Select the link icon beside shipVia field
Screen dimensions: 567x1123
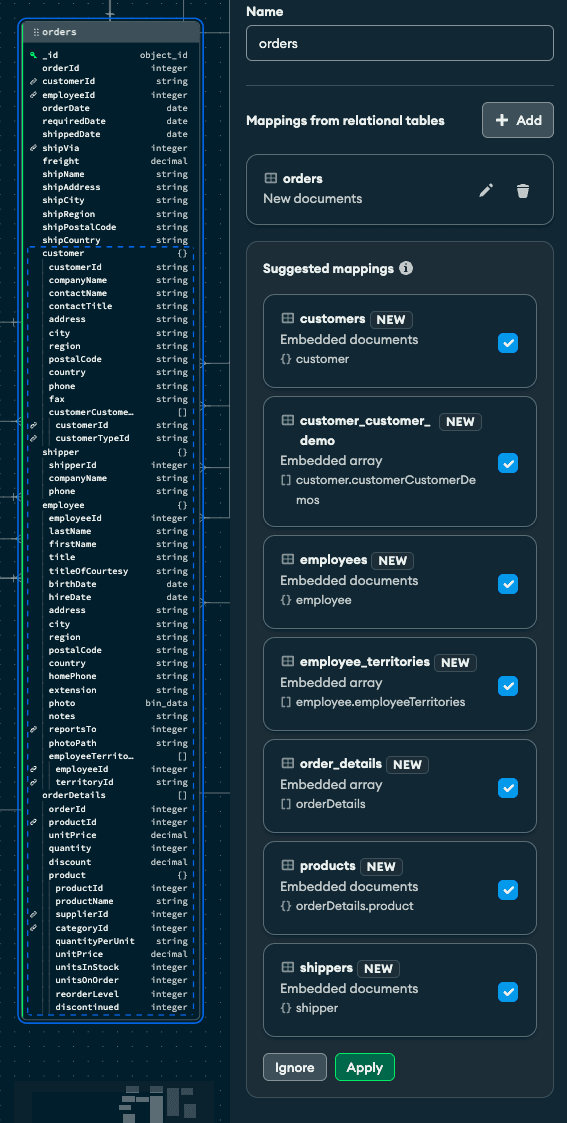click(34, 148)
